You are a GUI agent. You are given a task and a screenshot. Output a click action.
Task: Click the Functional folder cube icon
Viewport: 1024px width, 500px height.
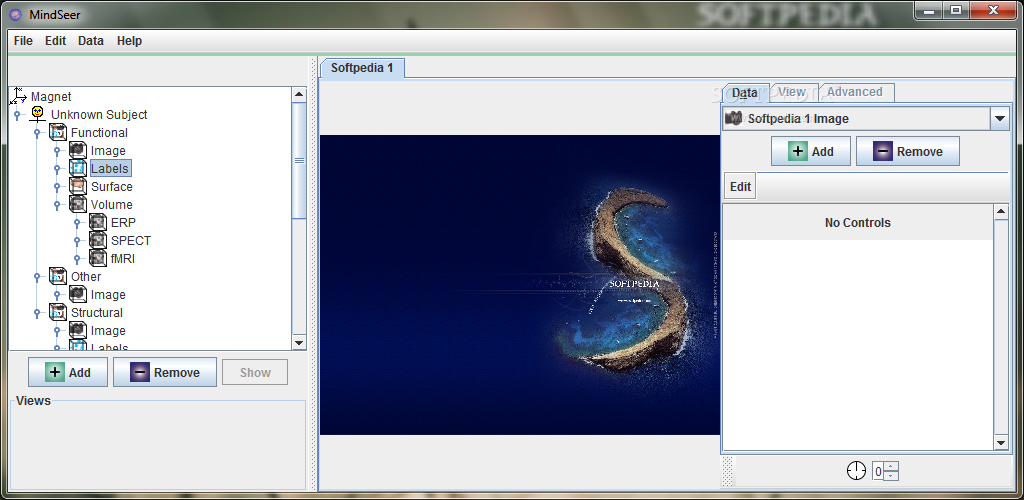coord(58,133)
